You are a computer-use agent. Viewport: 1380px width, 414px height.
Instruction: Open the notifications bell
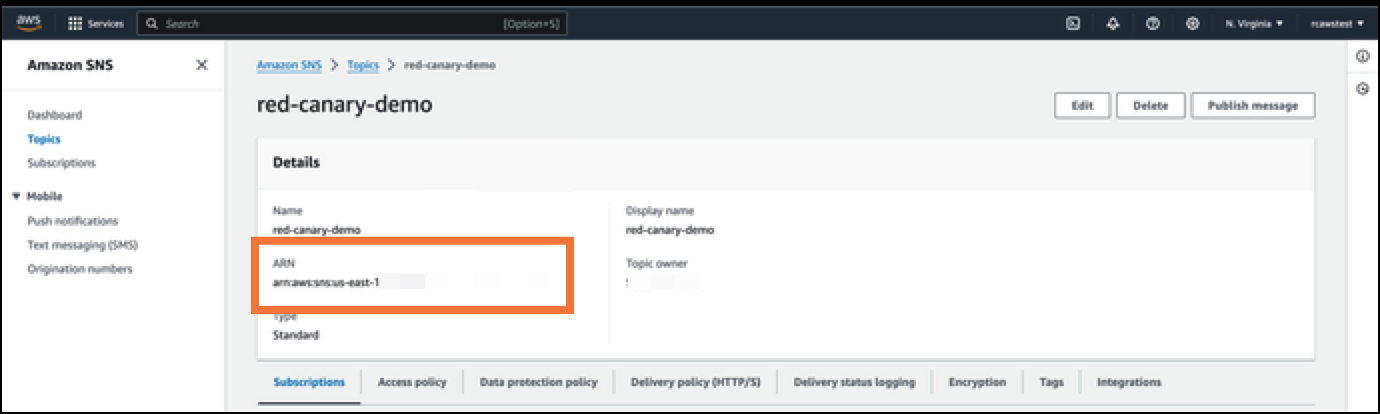(1112, 23)
